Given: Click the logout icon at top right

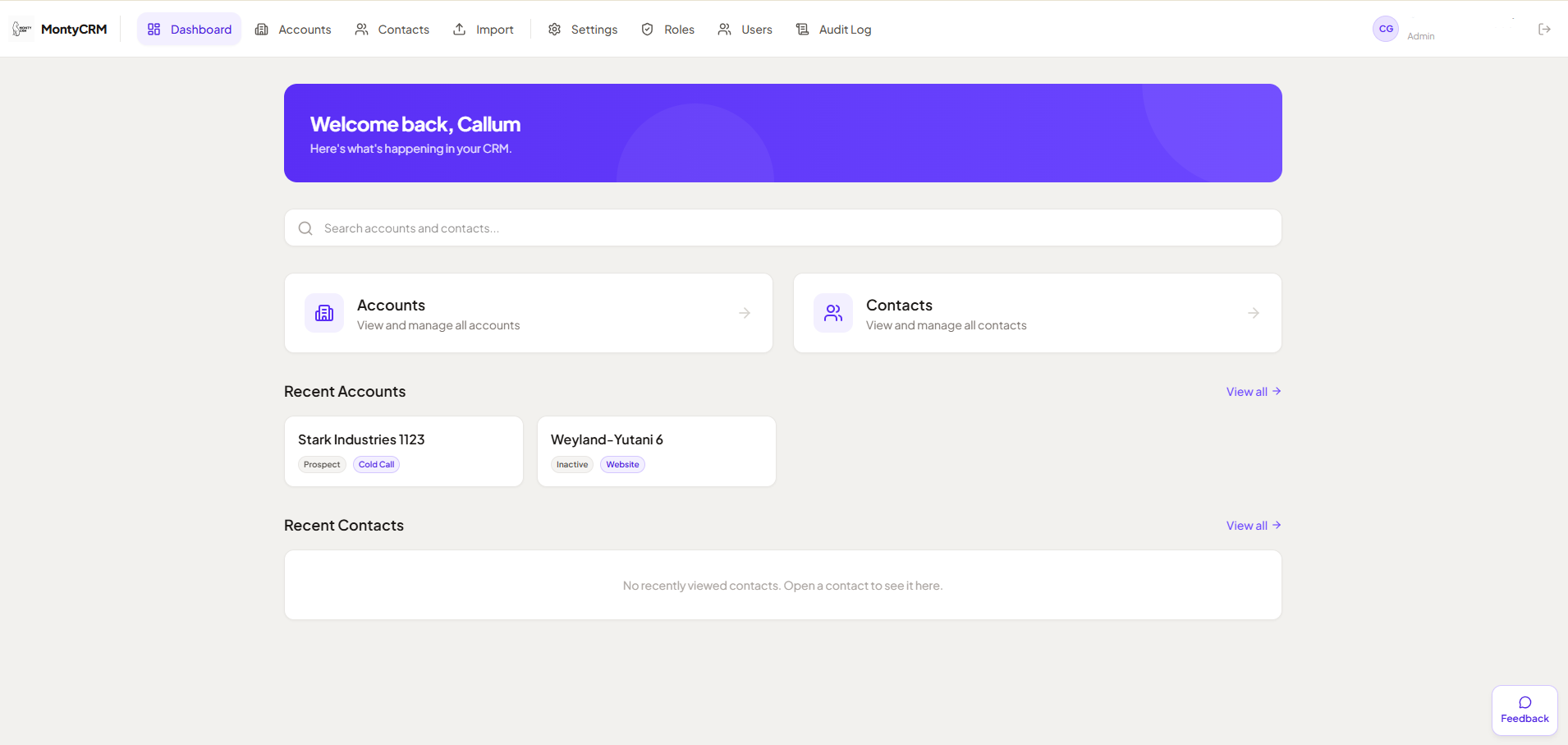Looking at the screenshot, I should (1544, 29).
